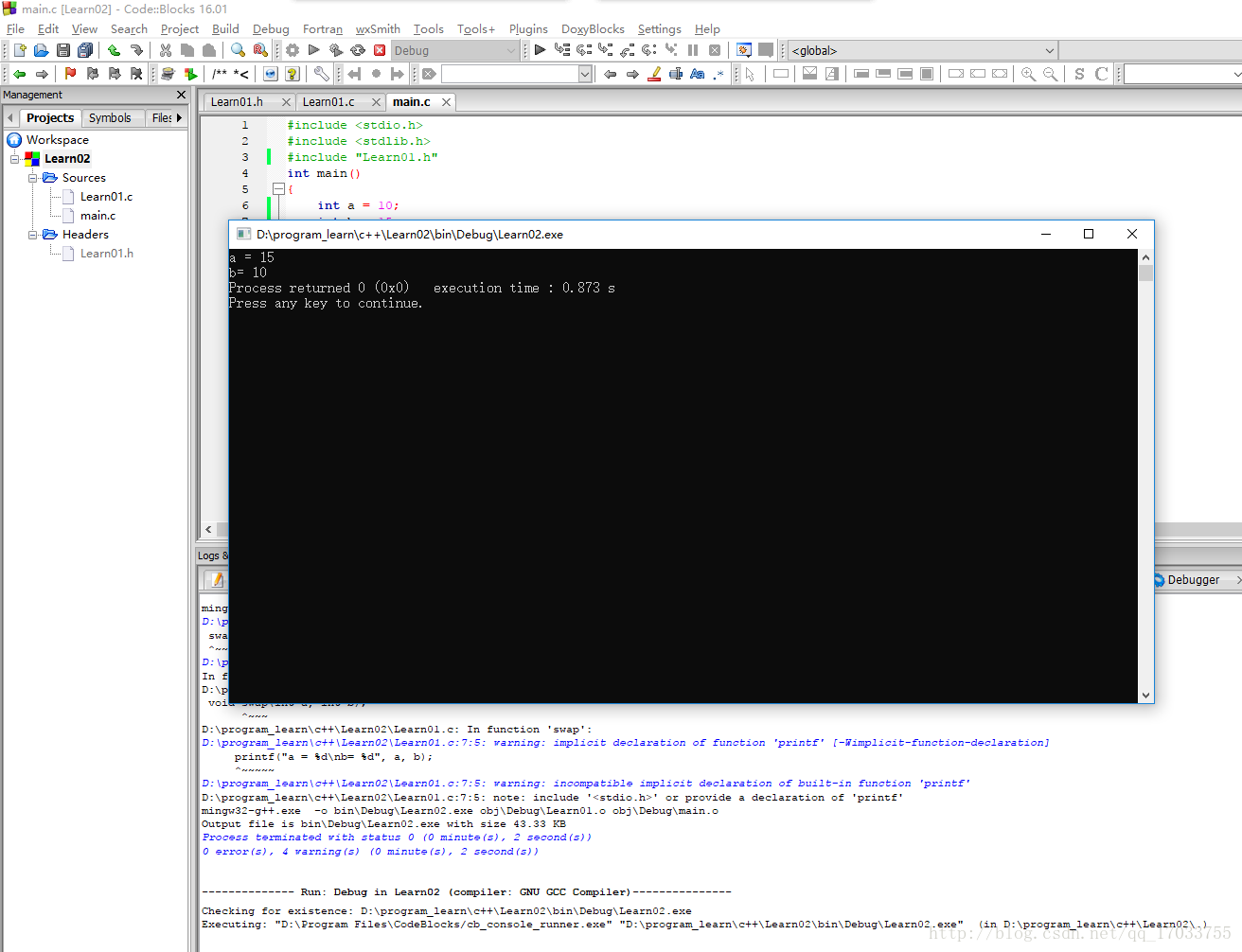Open the Debugger log tab

point(1192,580)
